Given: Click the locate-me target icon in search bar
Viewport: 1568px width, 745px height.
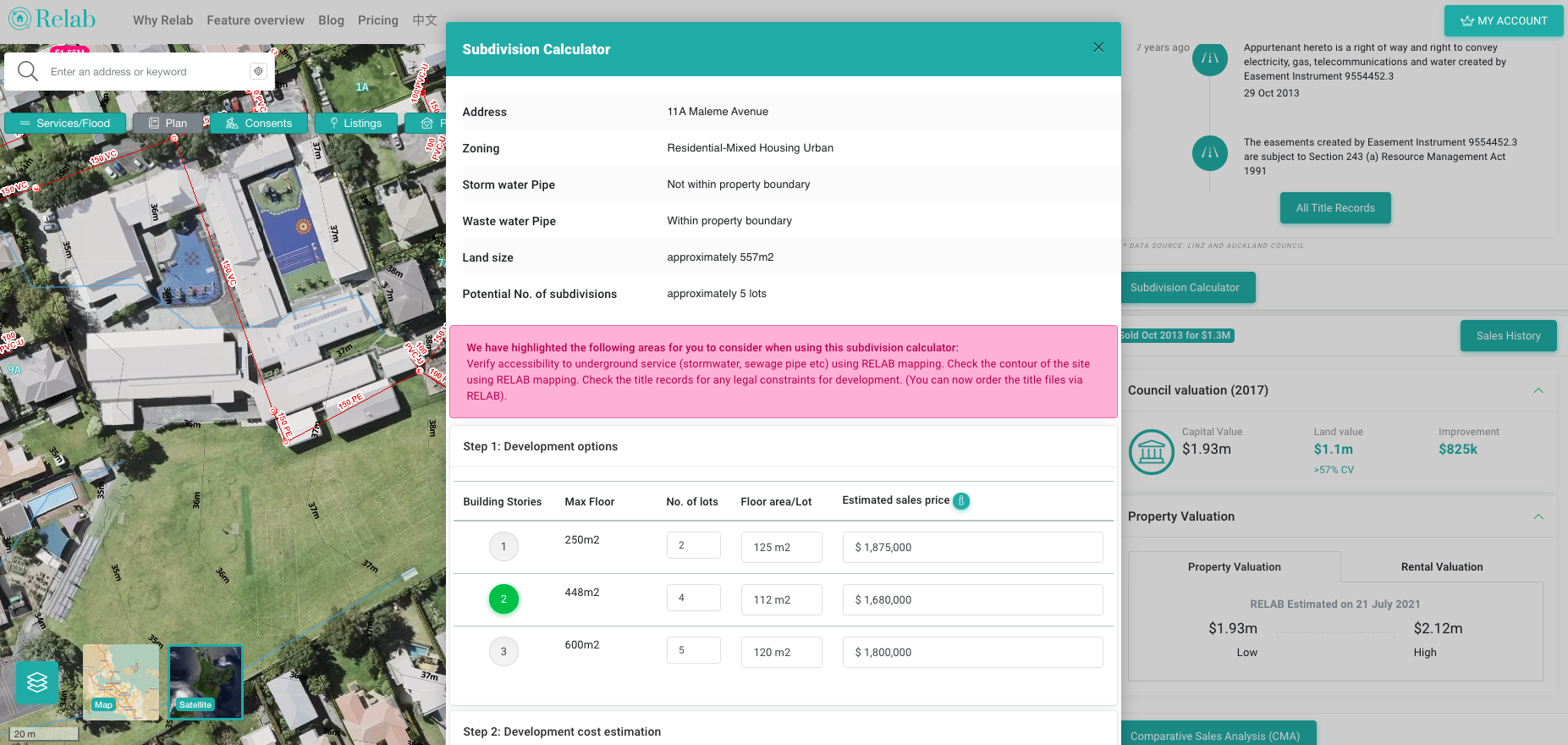Looking at the screenshot, I should click(258, 71).
